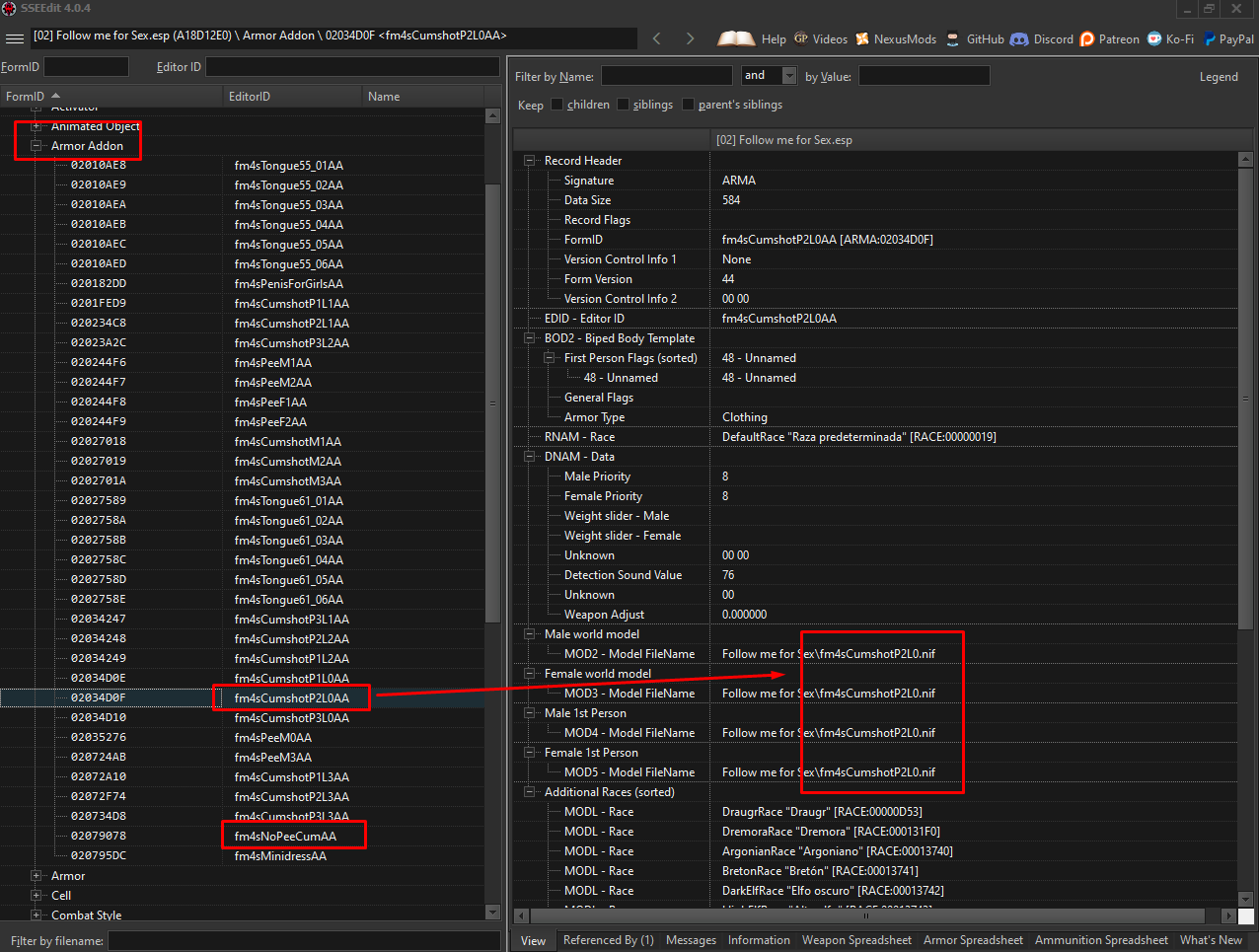Collapse the Armor Addon tree node
This screenshot has width=1259, height=952.
pyautogui.click(x=37, y=146)
